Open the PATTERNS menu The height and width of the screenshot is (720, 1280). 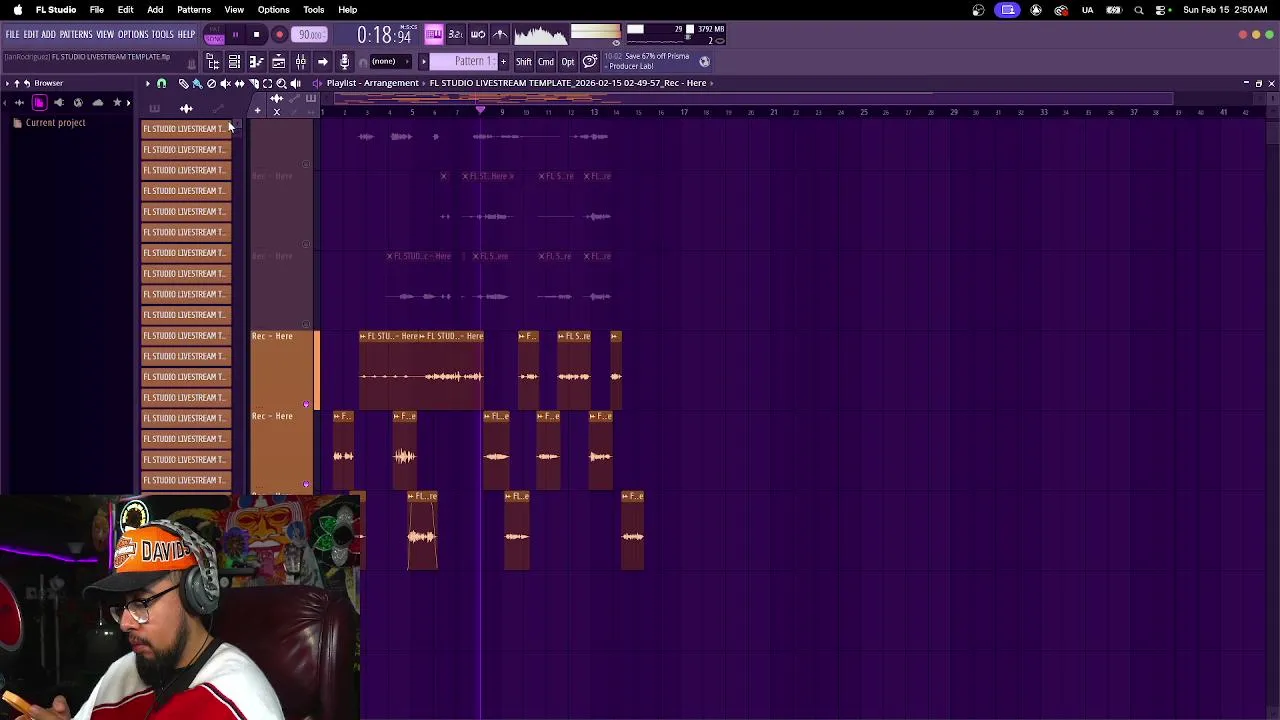[76, 34]
